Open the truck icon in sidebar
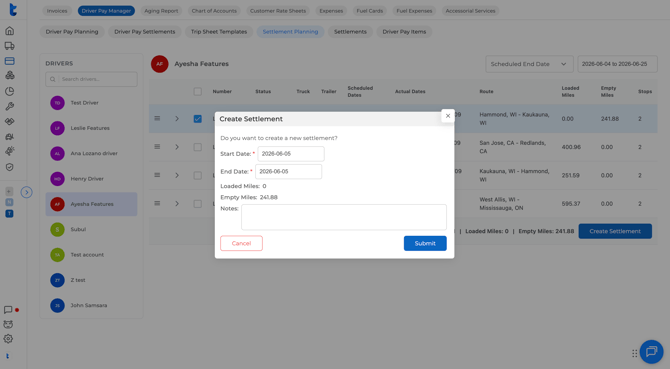670x369 pixels. pos(9,46)
